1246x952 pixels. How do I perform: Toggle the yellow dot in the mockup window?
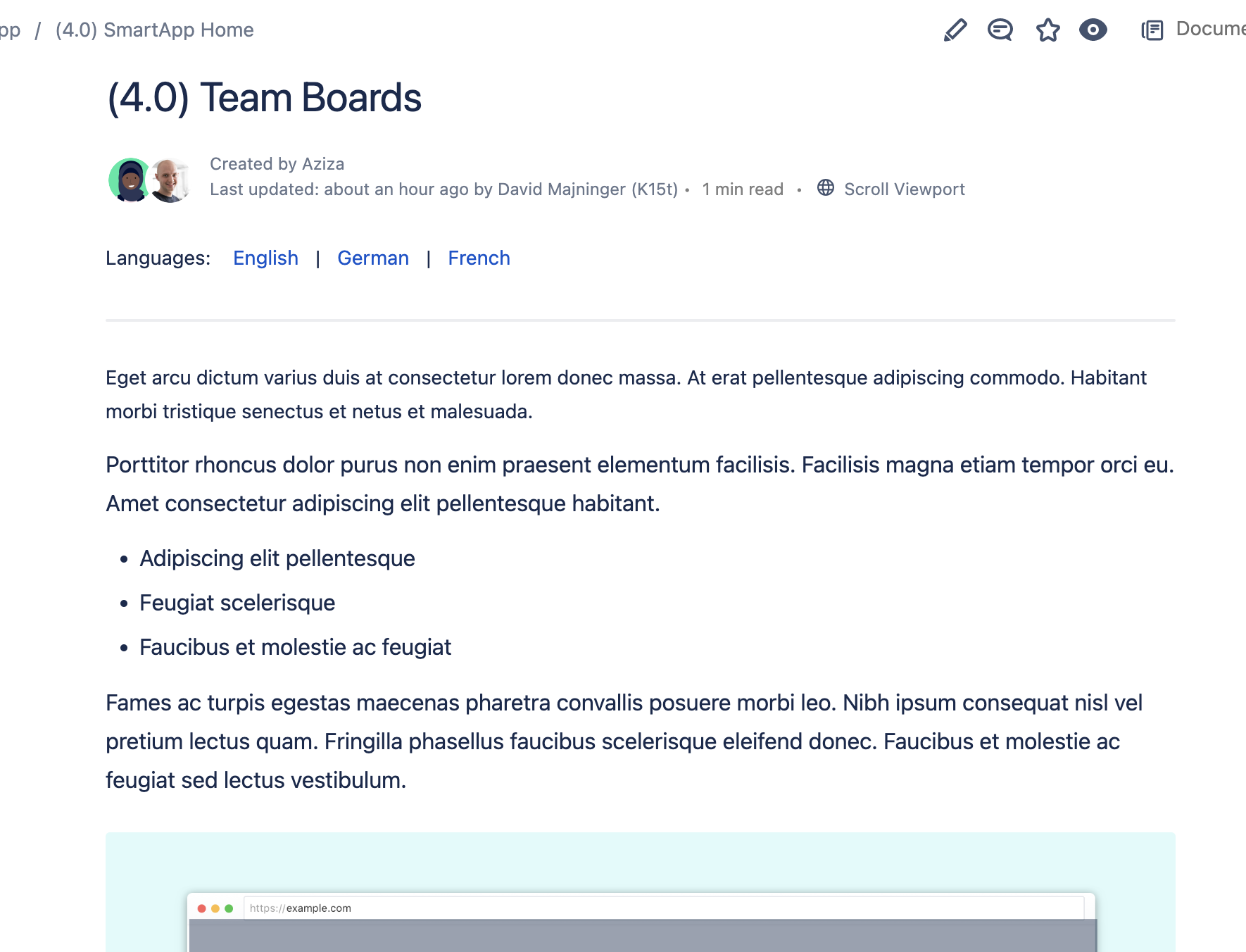[216, 908]
